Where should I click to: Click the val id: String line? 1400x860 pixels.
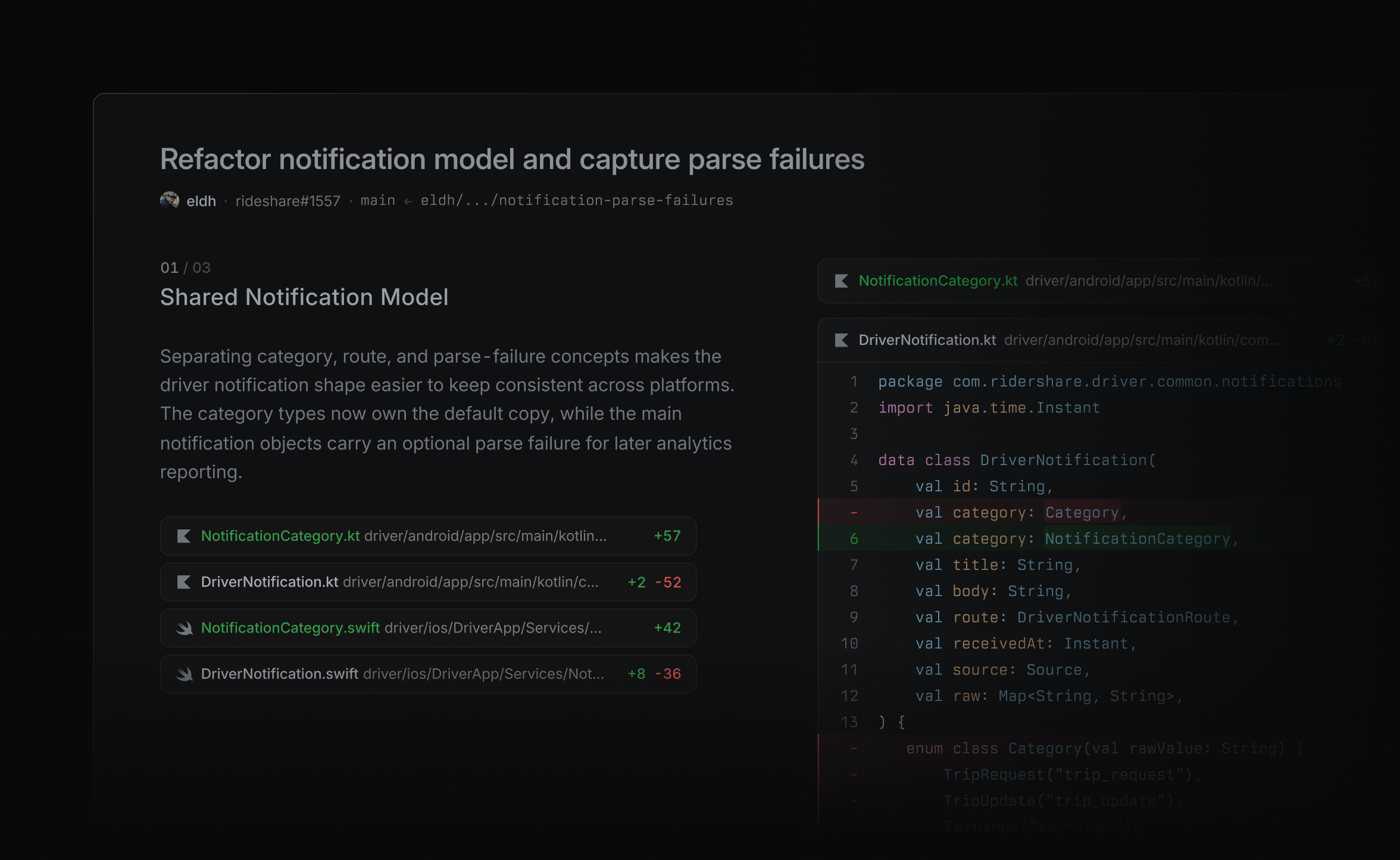pyautogui.click(x=984, y=487)
